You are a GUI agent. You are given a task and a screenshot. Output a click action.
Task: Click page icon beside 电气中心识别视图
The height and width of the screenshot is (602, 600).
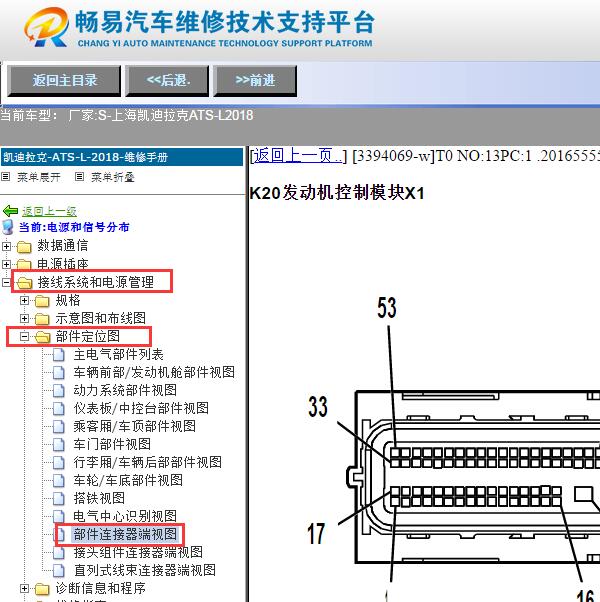click(59, 516)
